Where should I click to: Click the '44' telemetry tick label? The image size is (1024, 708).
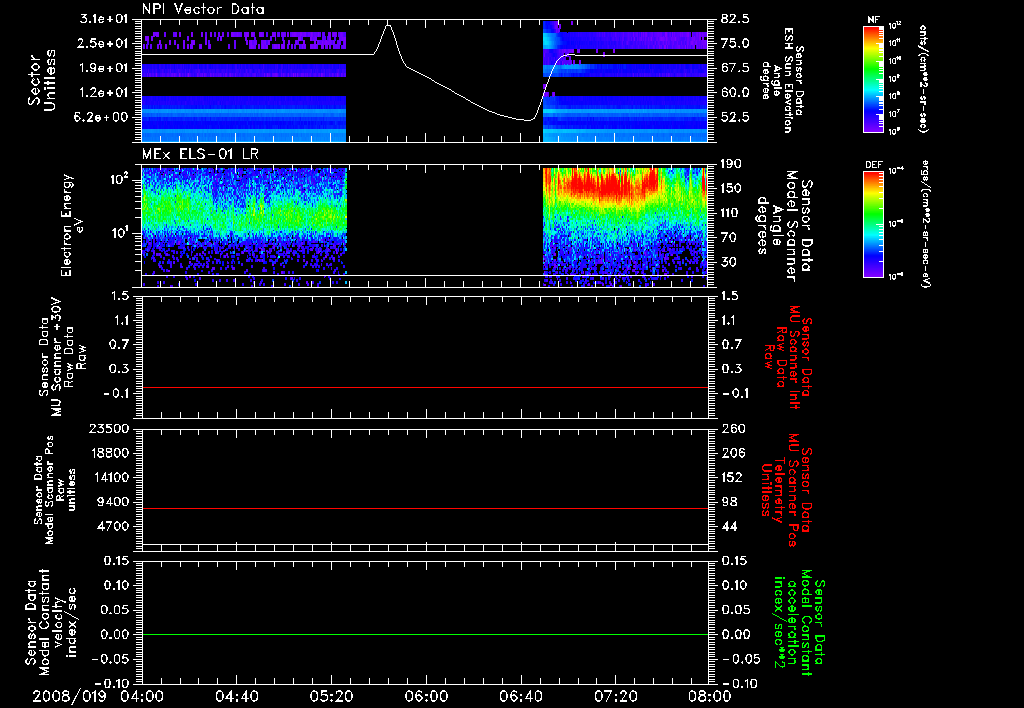(729, 526)
